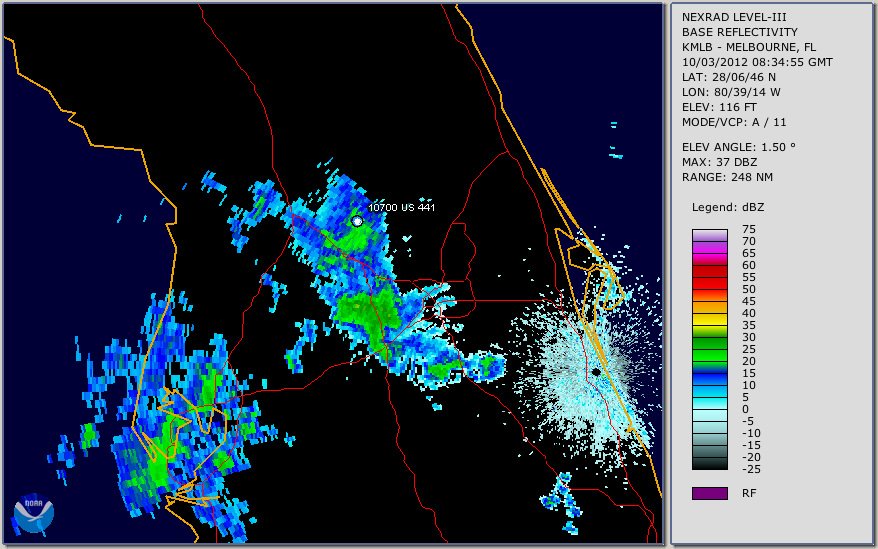Click the 10 dBZ blue legend band

[709, 379]
